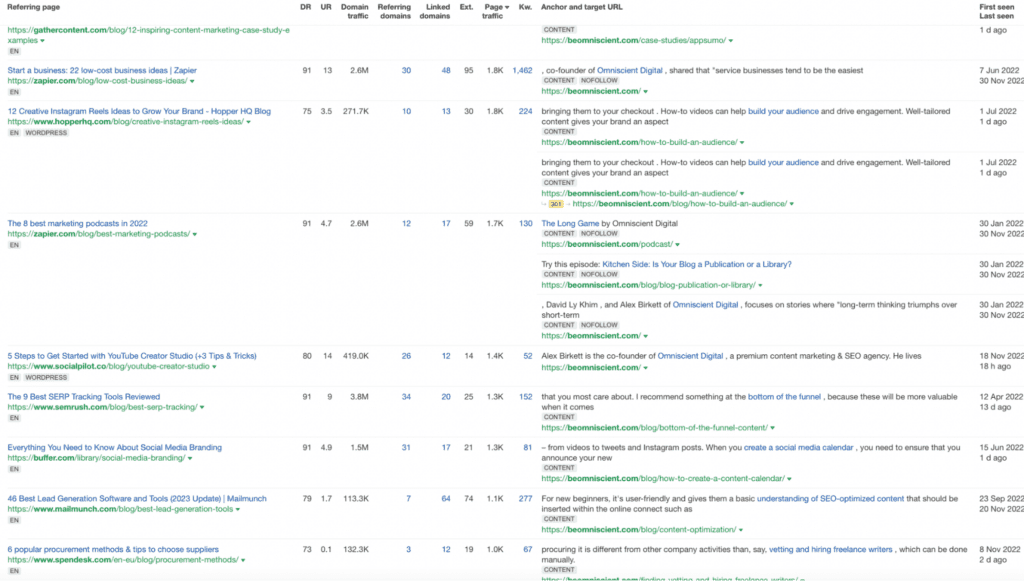View the 26 referring domains for SocialPilot page
This screenshot has width=1024, height=581.
(x=406, y=356)
